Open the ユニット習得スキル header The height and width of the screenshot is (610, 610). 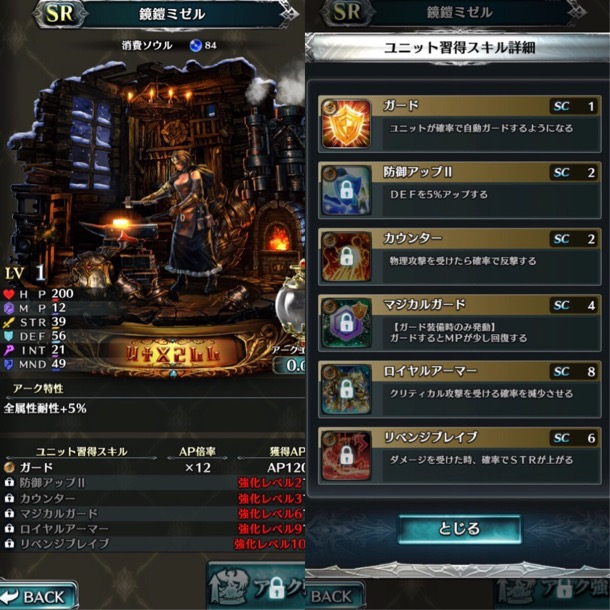coord(81,451)
